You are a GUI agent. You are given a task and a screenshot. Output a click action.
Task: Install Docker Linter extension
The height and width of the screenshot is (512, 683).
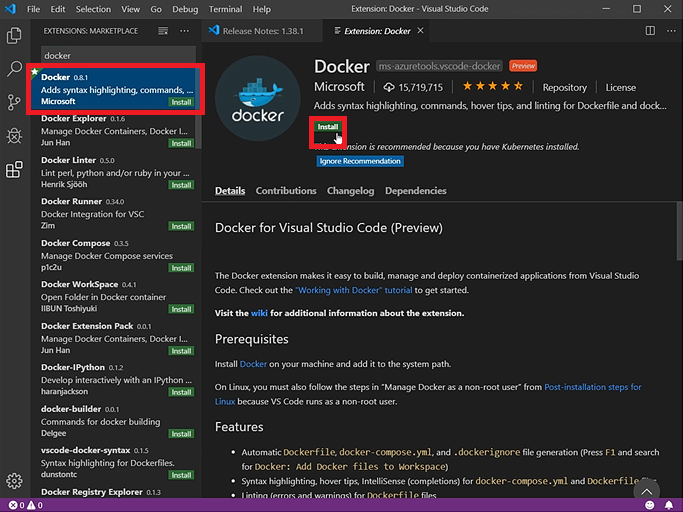(x=181, y=185)
